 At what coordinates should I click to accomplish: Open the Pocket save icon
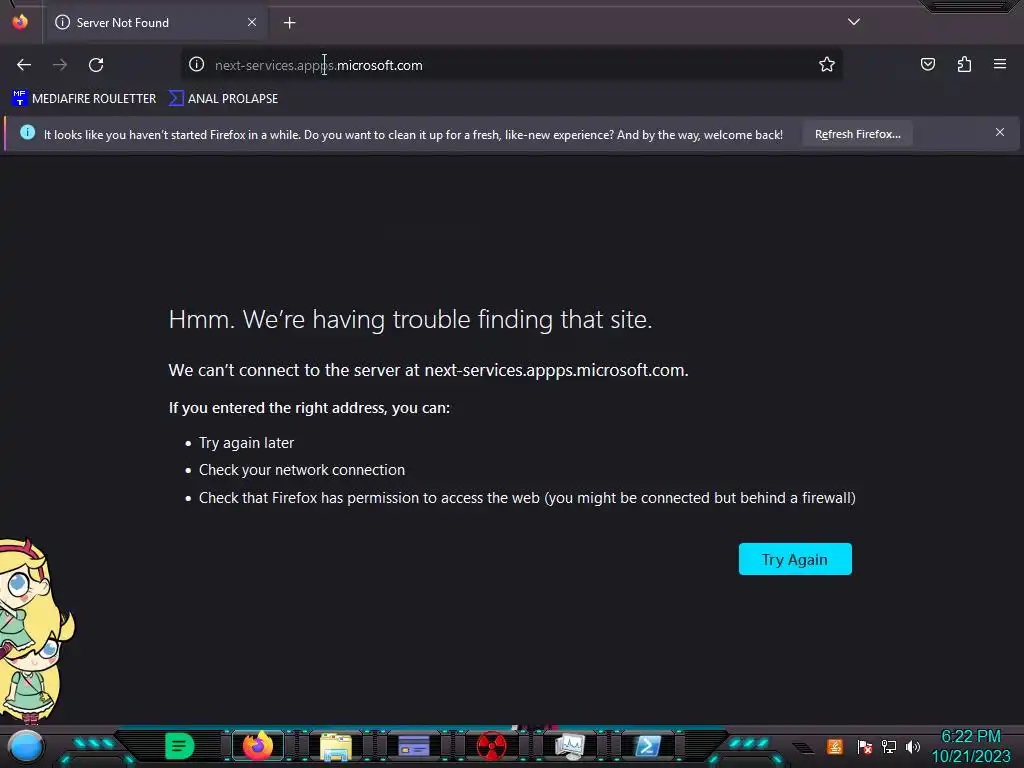click(927, 64)
